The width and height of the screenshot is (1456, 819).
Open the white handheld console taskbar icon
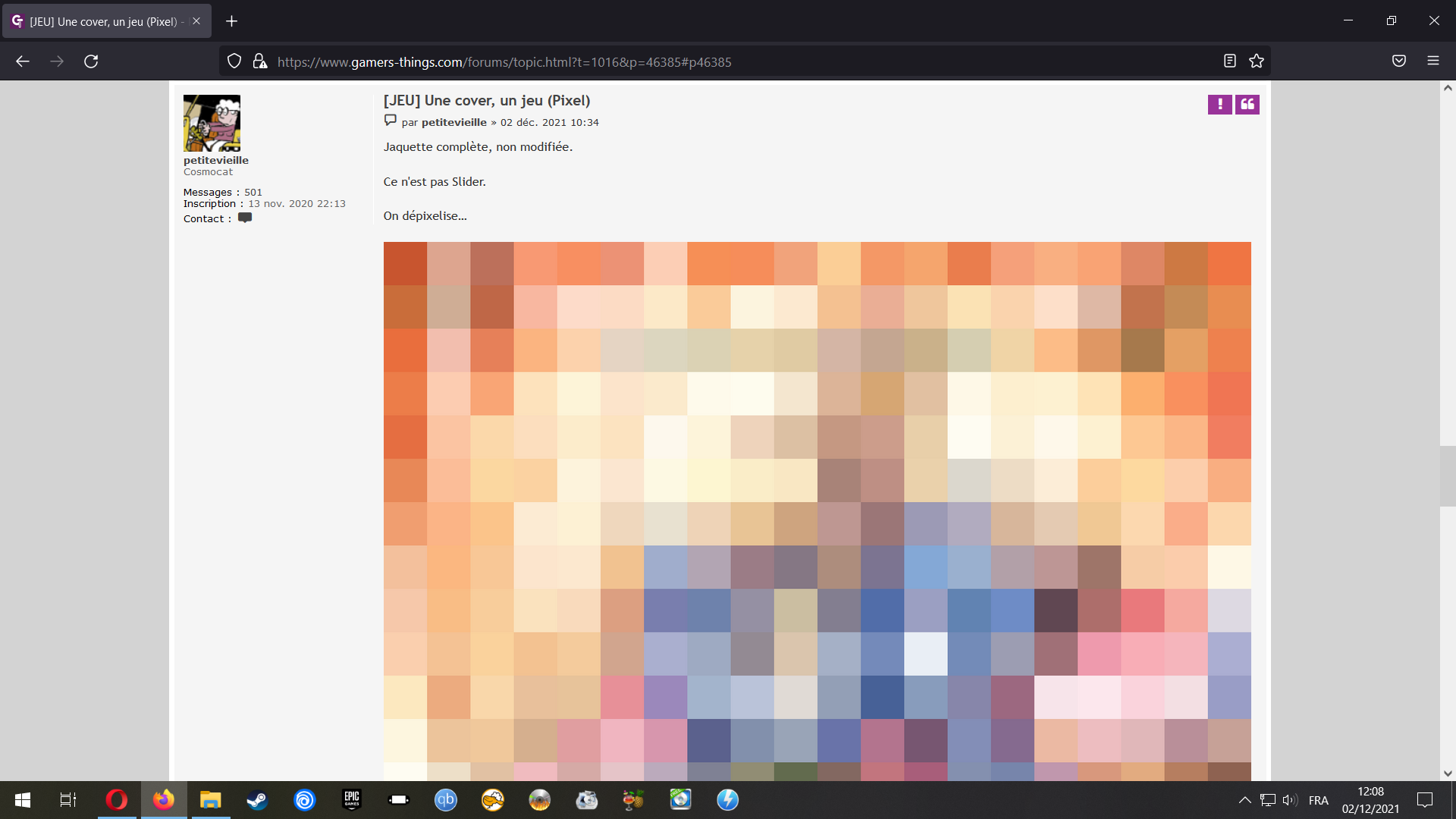(399, 800)
